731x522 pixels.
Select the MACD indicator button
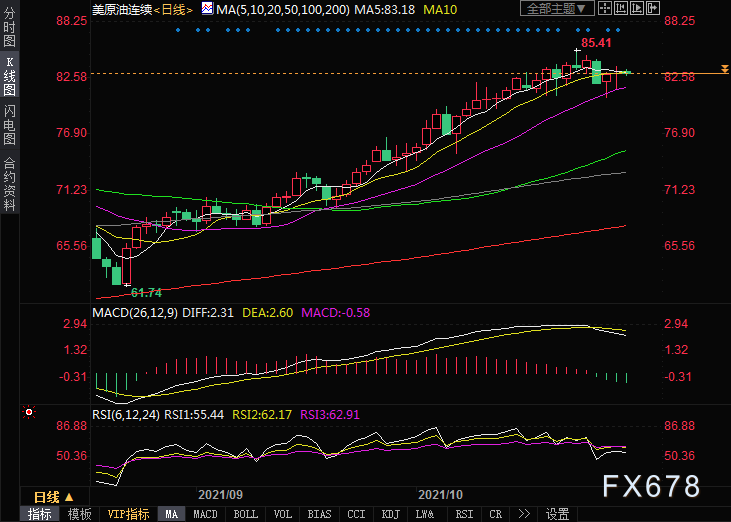coord(205,514)
